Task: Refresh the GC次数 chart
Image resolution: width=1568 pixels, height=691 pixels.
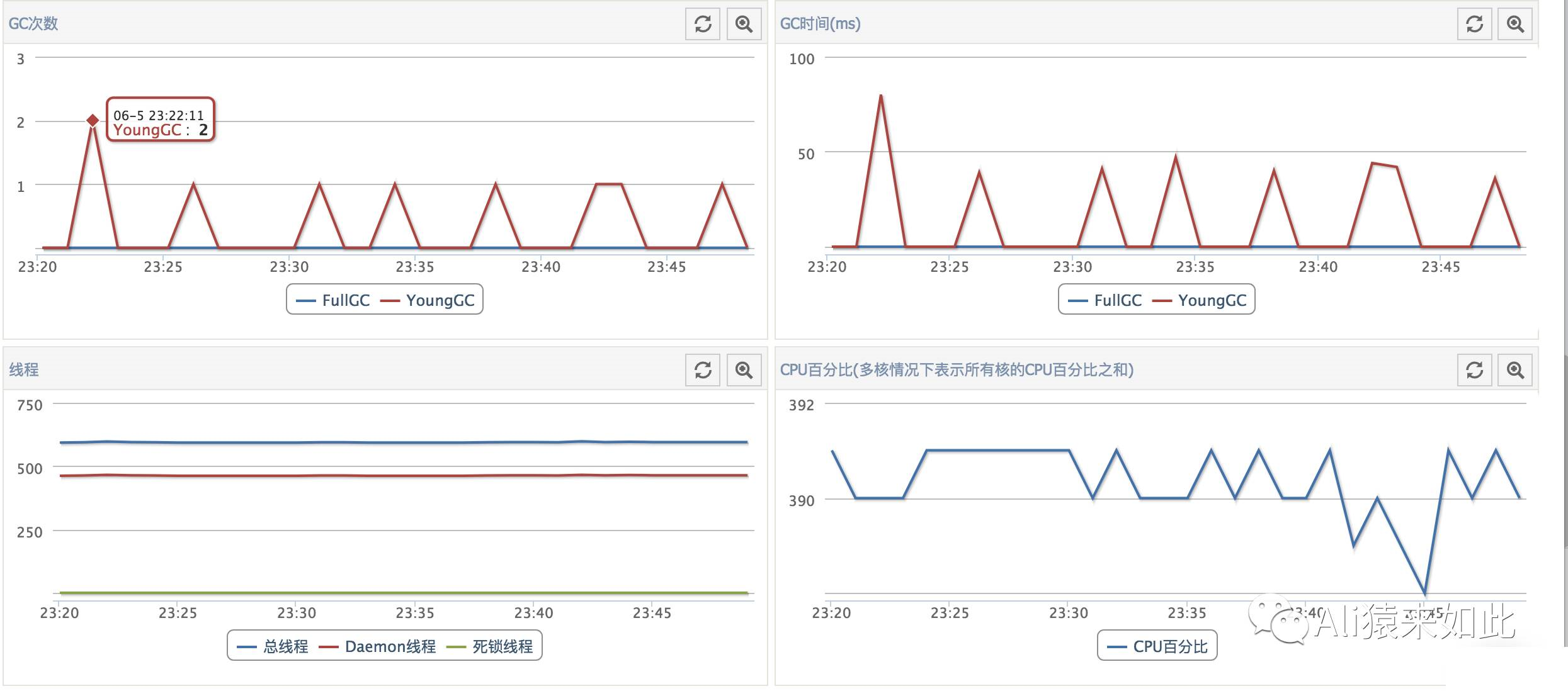Action: (x=703, y=24)
